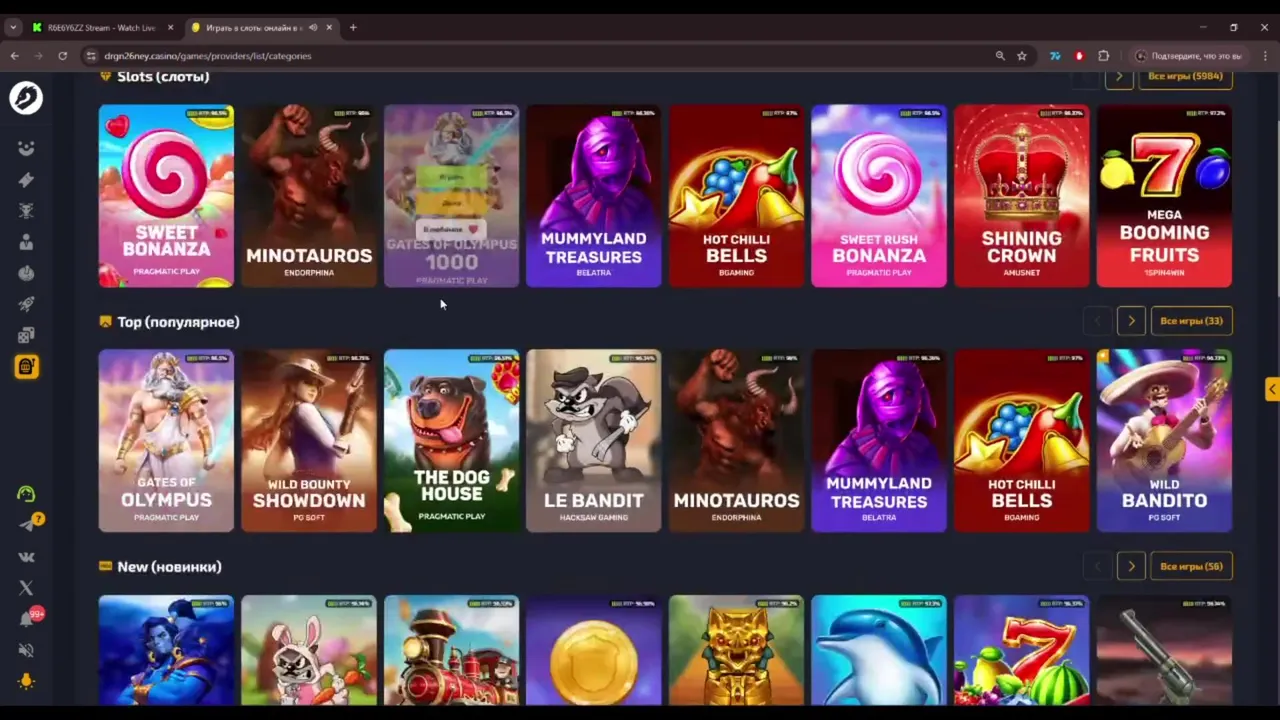Open Hot Chilli Bells in the Top row

(x=1021, y=441)
